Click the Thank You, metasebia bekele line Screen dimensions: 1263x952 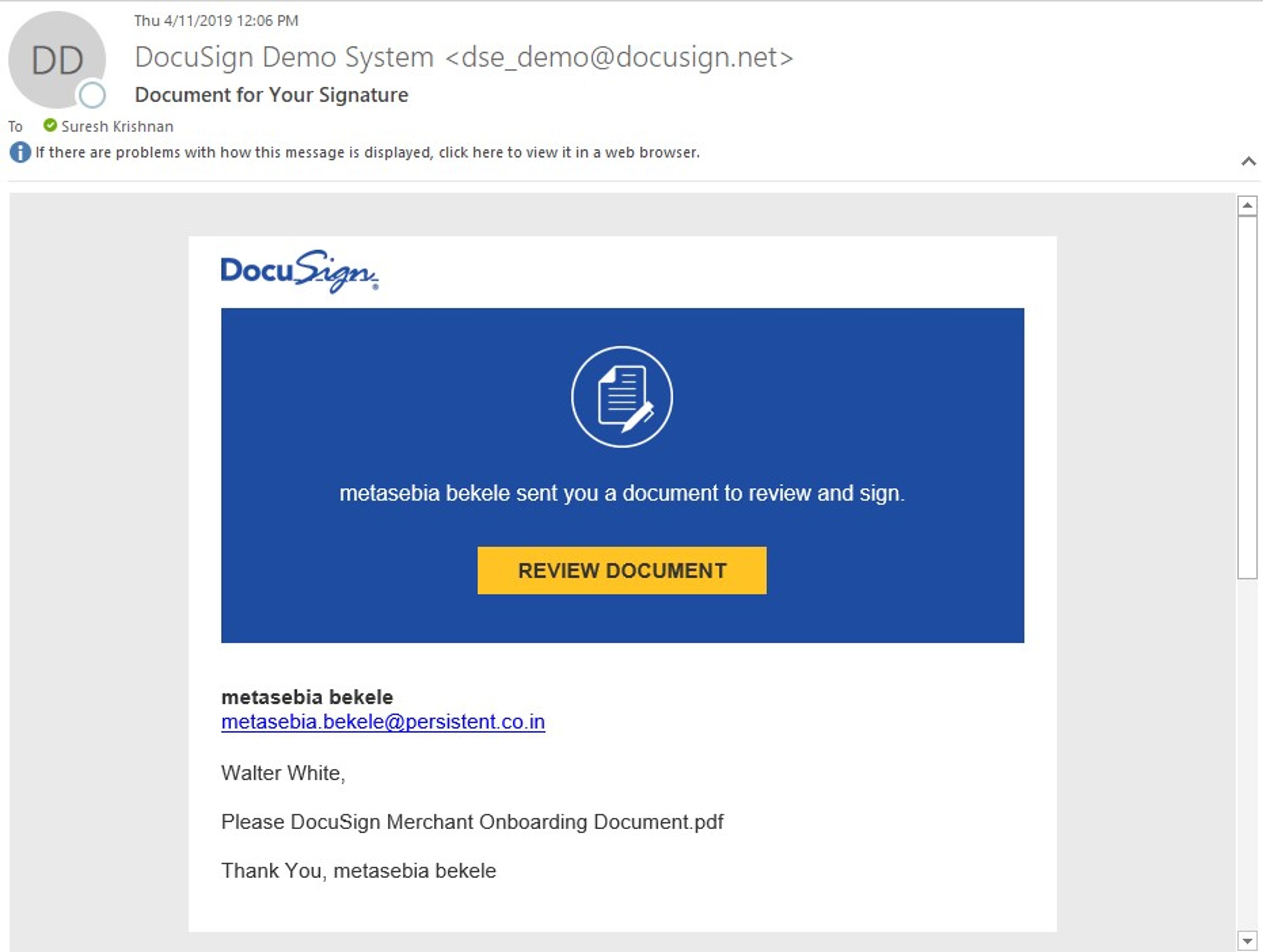click(x=359, y=871)
